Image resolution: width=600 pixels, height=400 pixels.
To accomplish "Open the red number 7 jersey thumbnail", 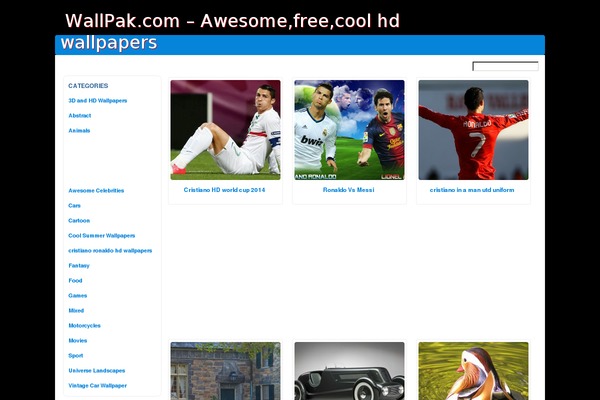I will click(473, 130).
